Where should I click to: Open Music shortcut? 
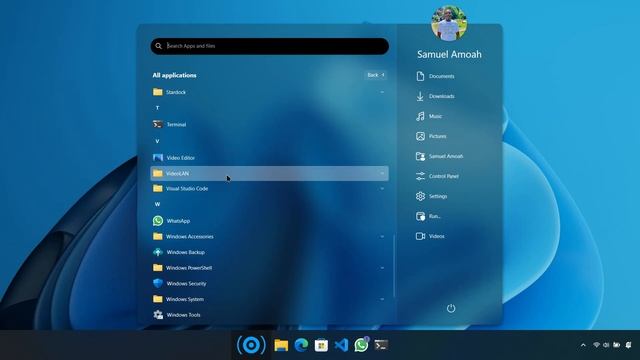(429, 116)
